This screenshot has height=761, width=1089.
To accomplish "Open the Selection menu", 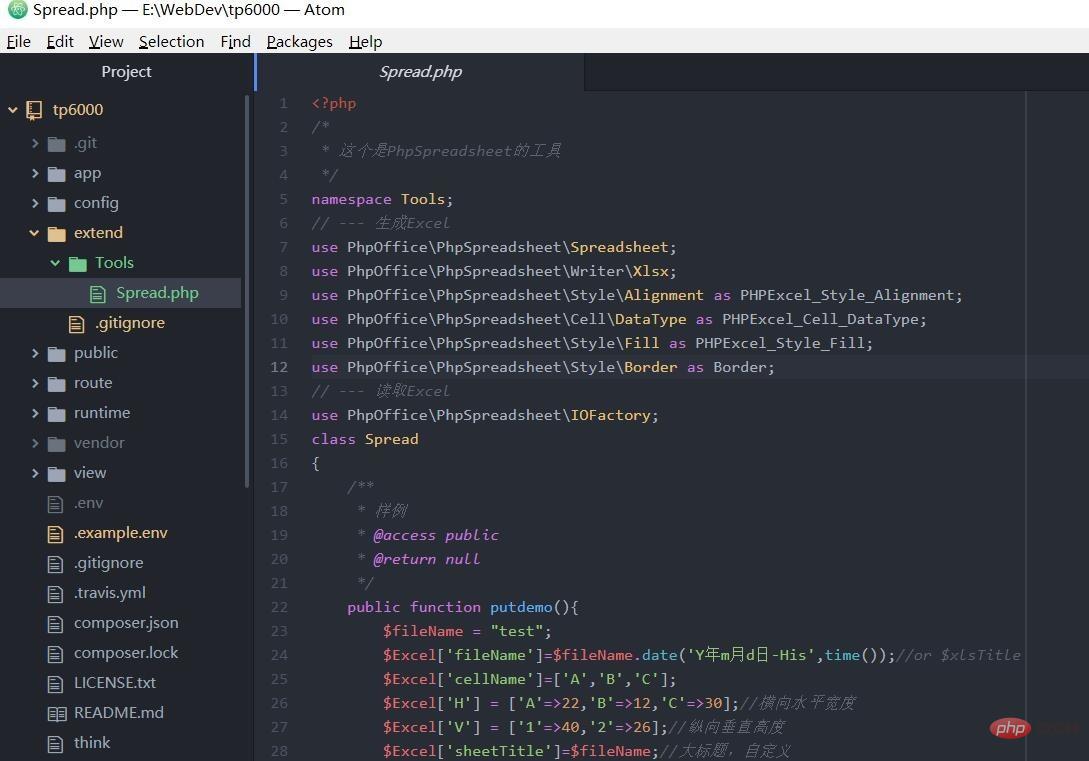I will coord(172,42).
